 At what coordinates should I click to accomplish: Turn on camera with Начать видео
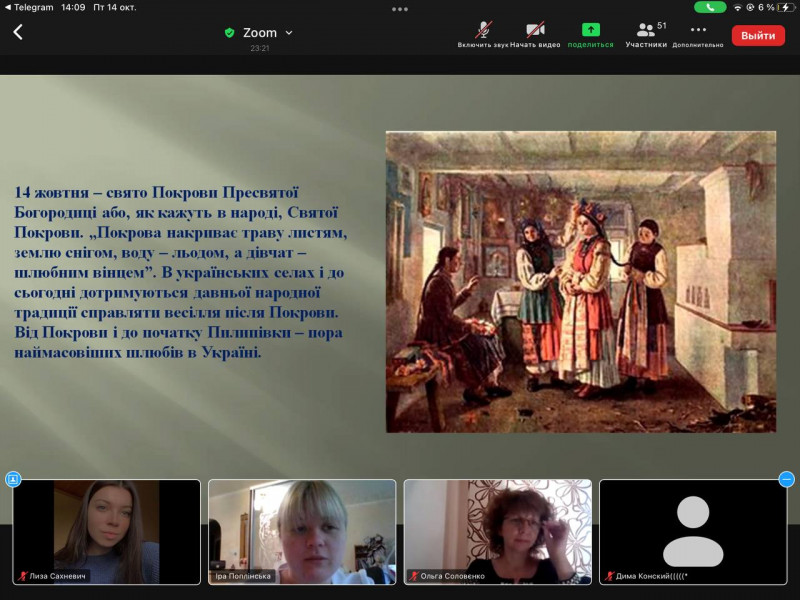tap(535, 34)
